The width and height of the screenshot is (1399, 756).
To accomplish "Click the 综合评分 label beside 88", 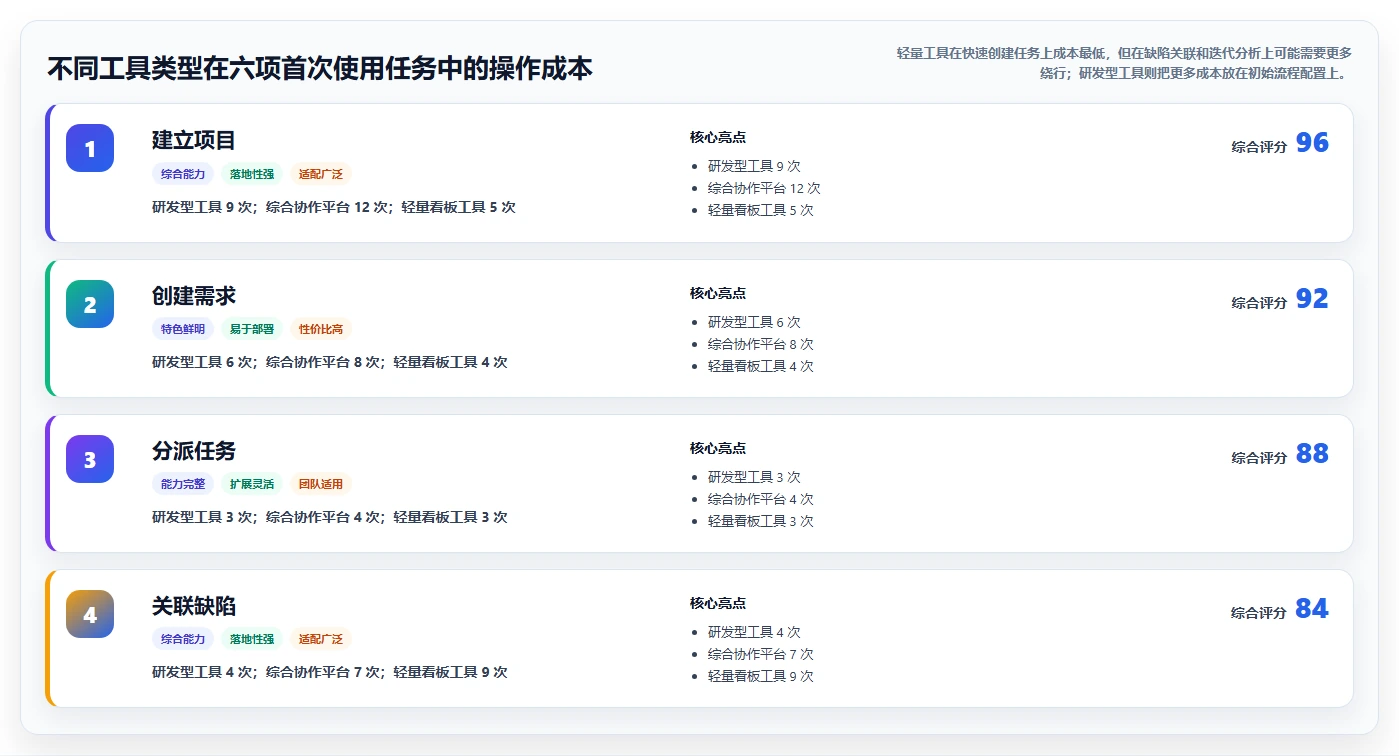I will [x=1259, y=458].
